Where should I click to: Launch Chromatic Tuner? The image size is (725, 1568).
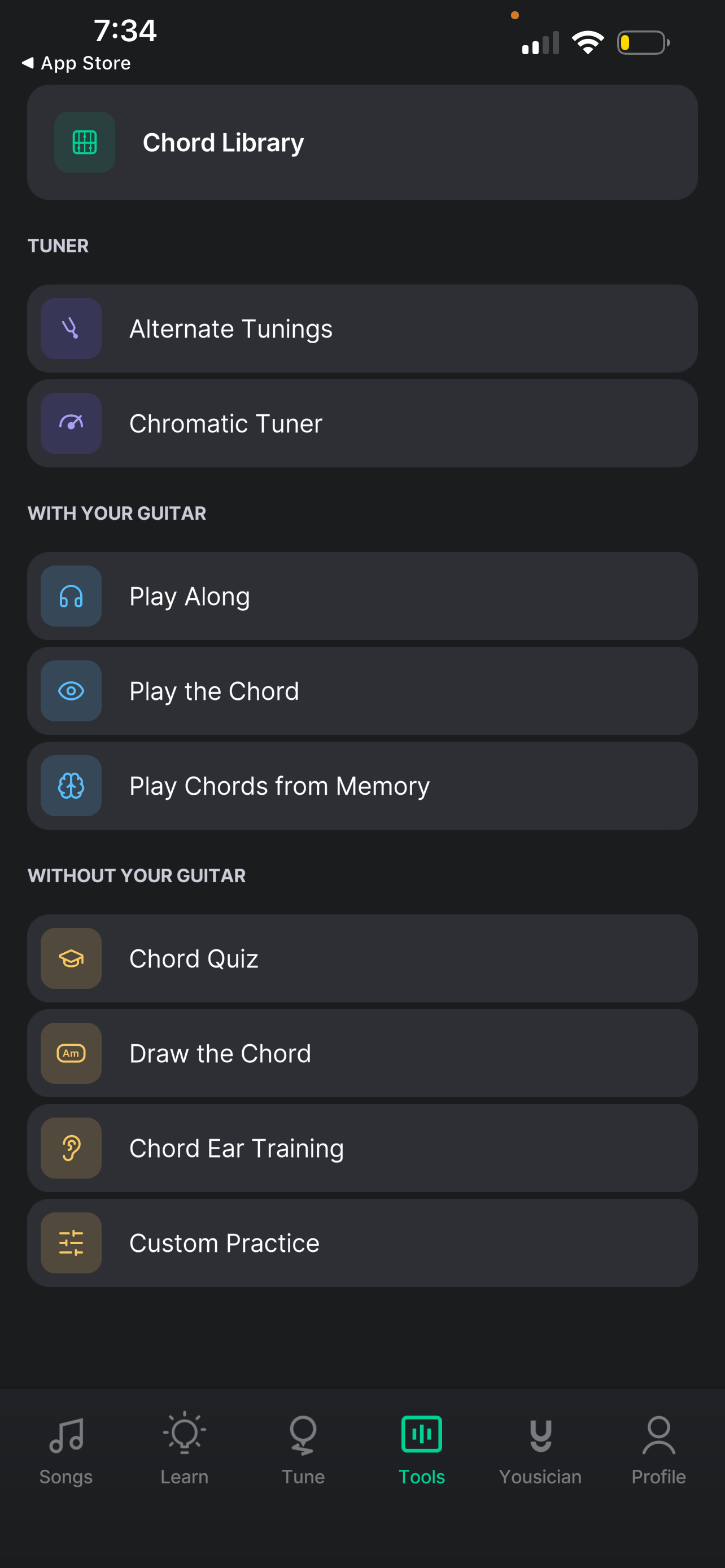362,423
